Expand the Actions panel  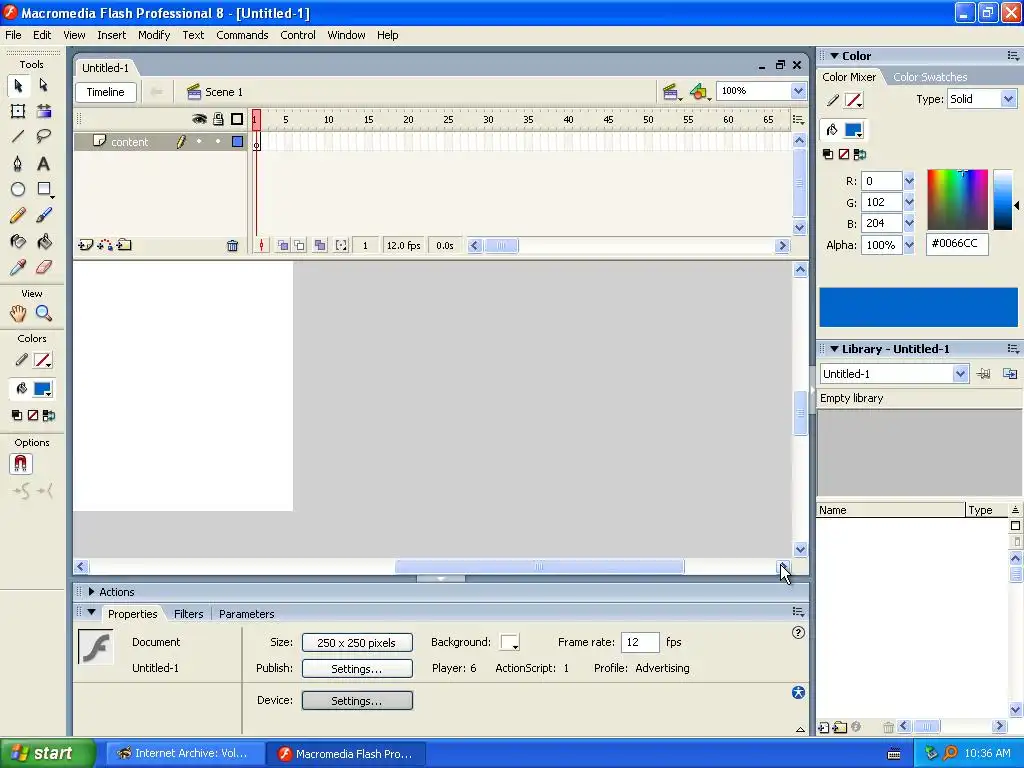click(x=91, y=592)
